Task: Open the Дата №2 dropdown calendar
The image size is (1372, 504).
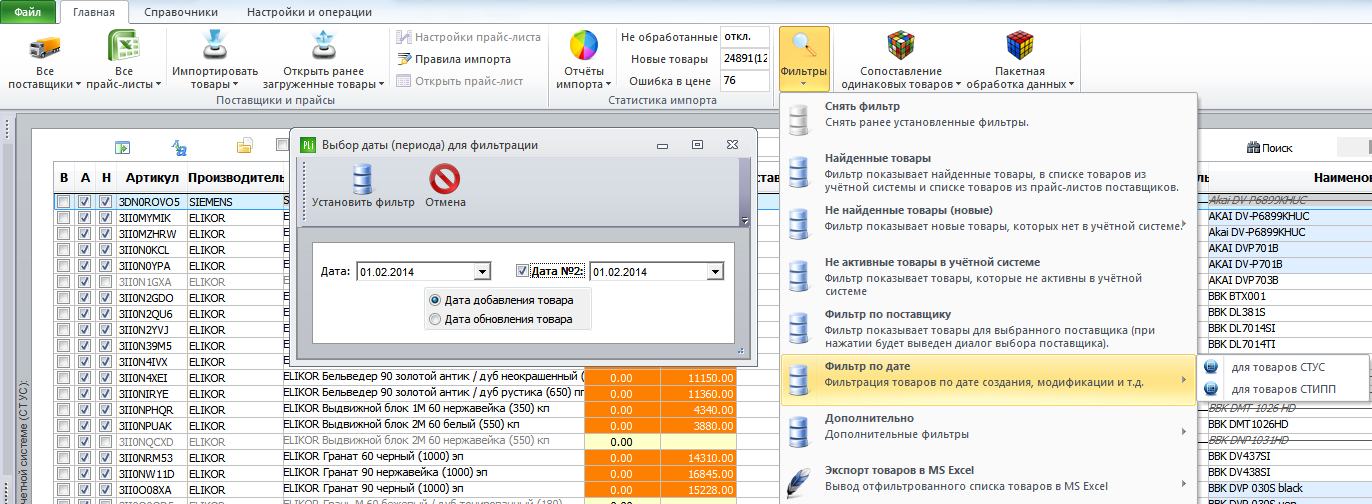Action: pyautogui.click(x=714, y=271)
